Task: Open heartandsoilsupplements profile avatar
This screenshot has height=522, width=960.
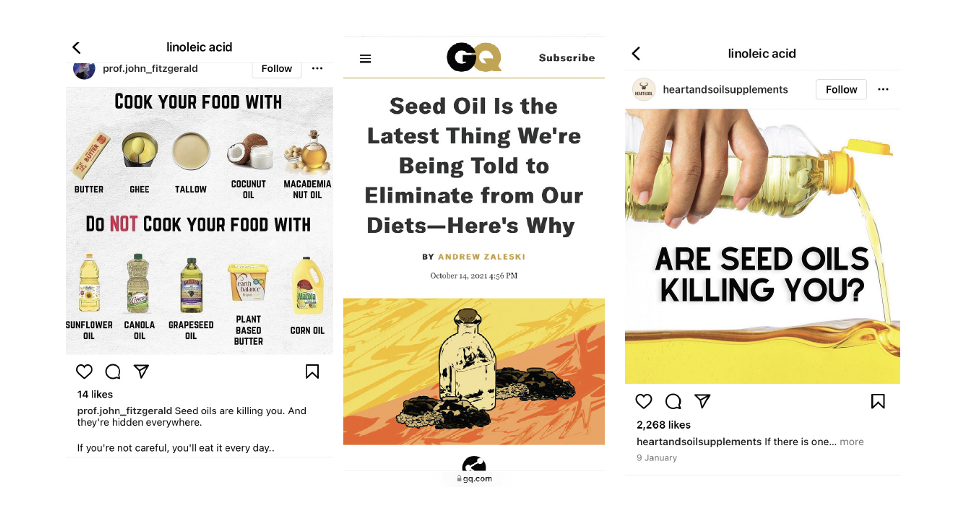Action: click(643, 89)
